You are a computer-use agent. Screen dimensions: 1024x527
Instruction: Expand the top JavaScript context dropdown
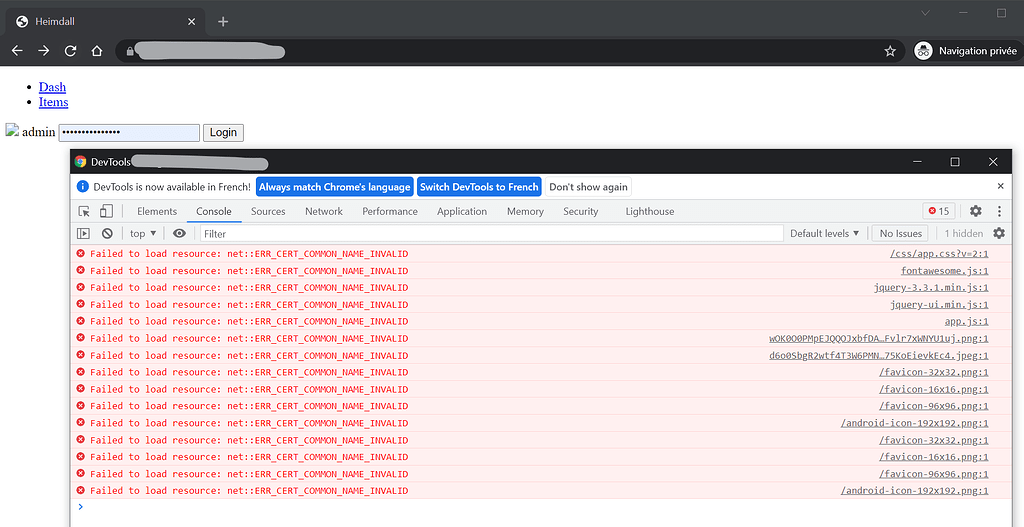click(x=143, y=233)
